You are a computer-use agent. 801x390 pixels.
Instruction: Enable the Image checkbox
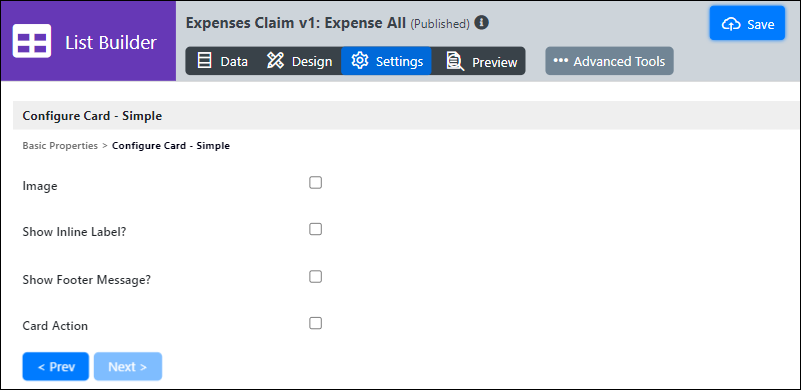[x=316, y=182]
